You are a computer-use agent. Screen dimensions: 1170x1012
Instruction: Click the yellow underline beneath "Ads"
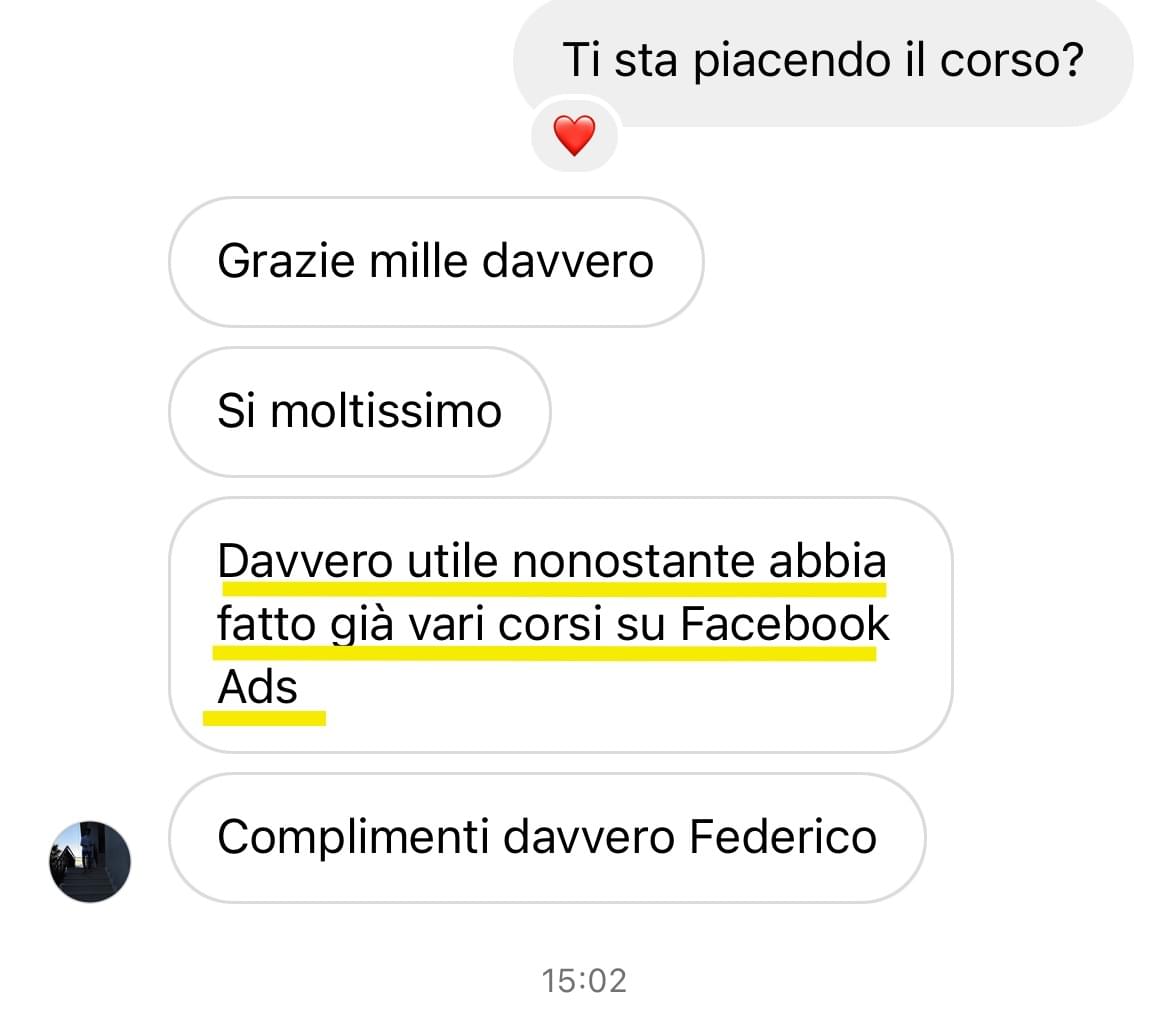(x=264, y=718)
